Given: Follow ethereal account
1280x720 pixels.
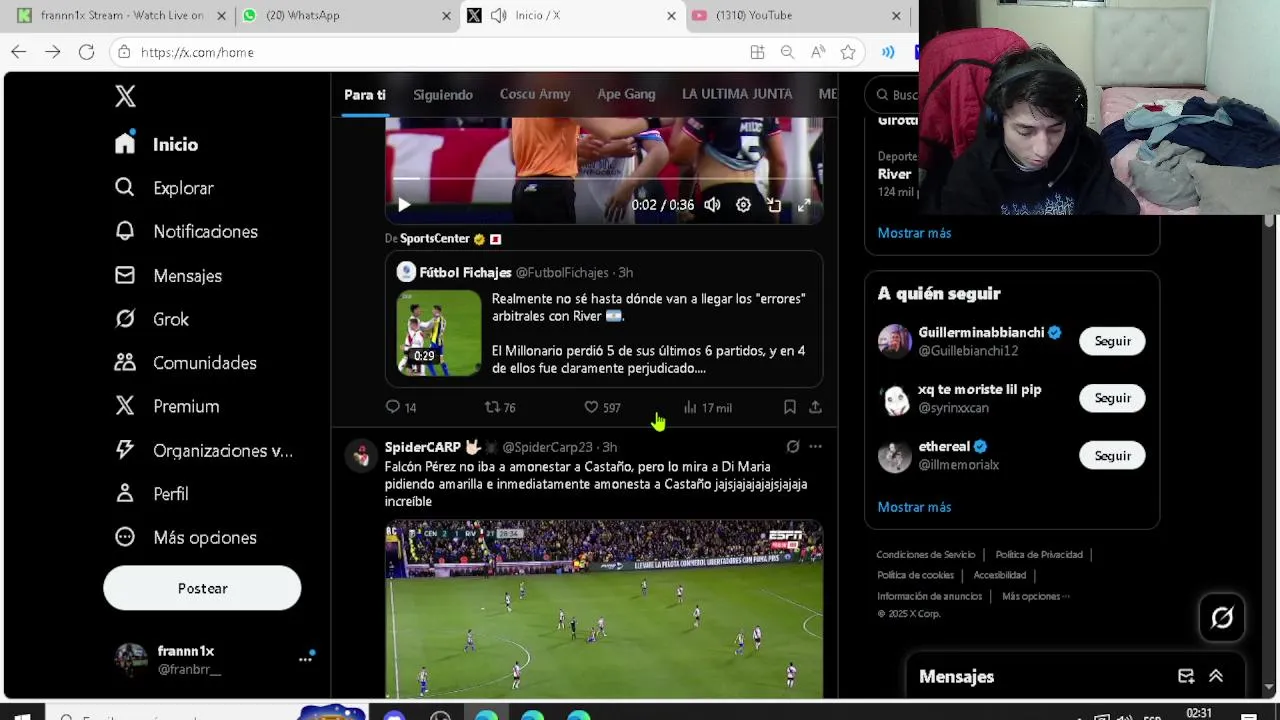Looking at the screenshot, I should [x=1112, y=455].
